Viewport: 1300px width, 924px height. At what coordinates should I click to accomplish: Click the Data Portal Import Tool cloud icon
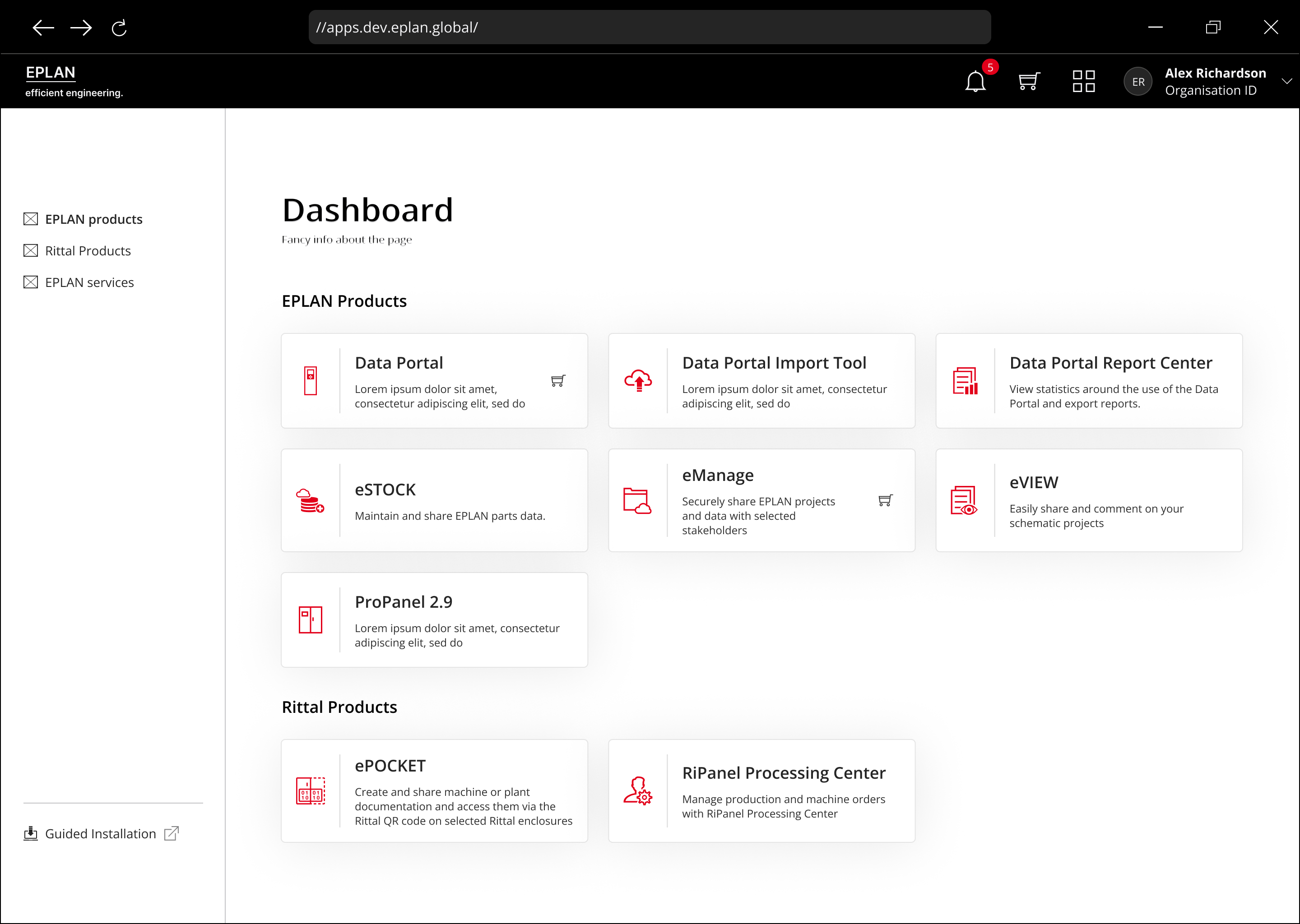tap(639, 380)
